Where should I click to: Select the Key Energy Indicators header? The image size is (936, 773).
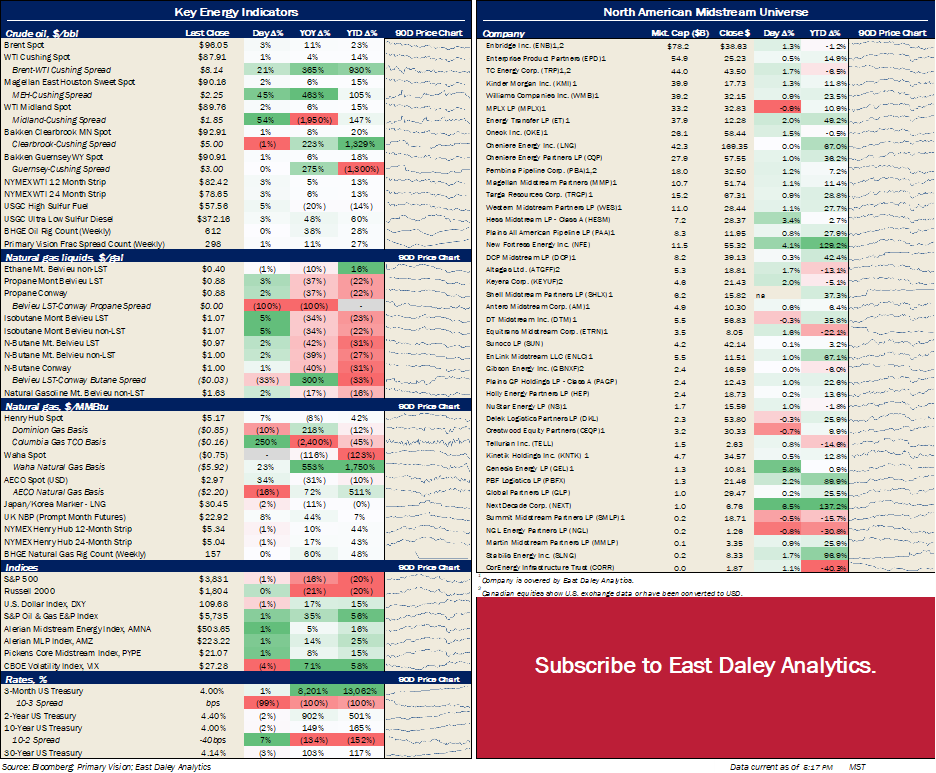pyautogui.click(x=236, y=12)
